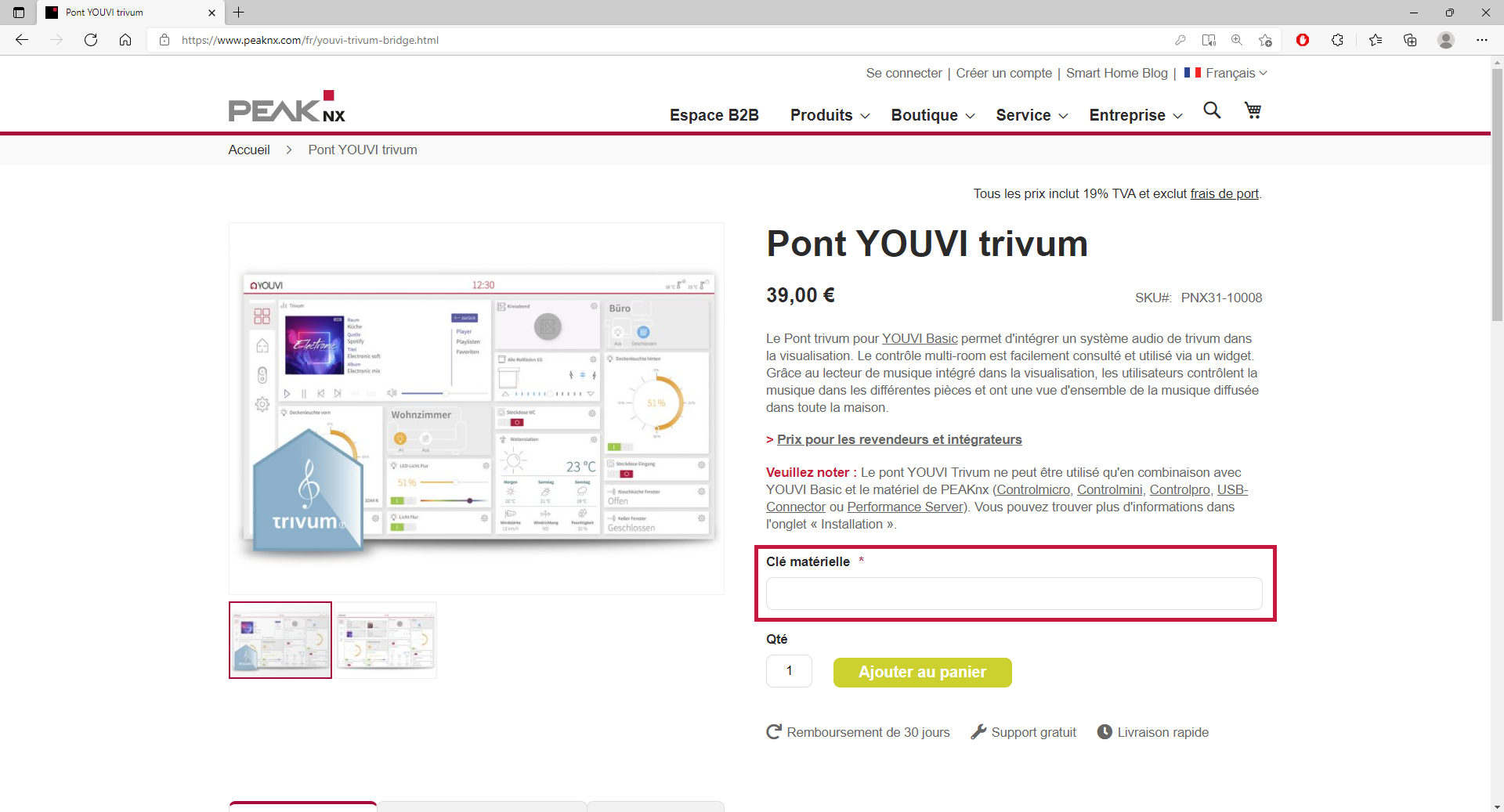The image size is (1504, 812).
Task: Open the frais de port link
Action: point(1224,193)
